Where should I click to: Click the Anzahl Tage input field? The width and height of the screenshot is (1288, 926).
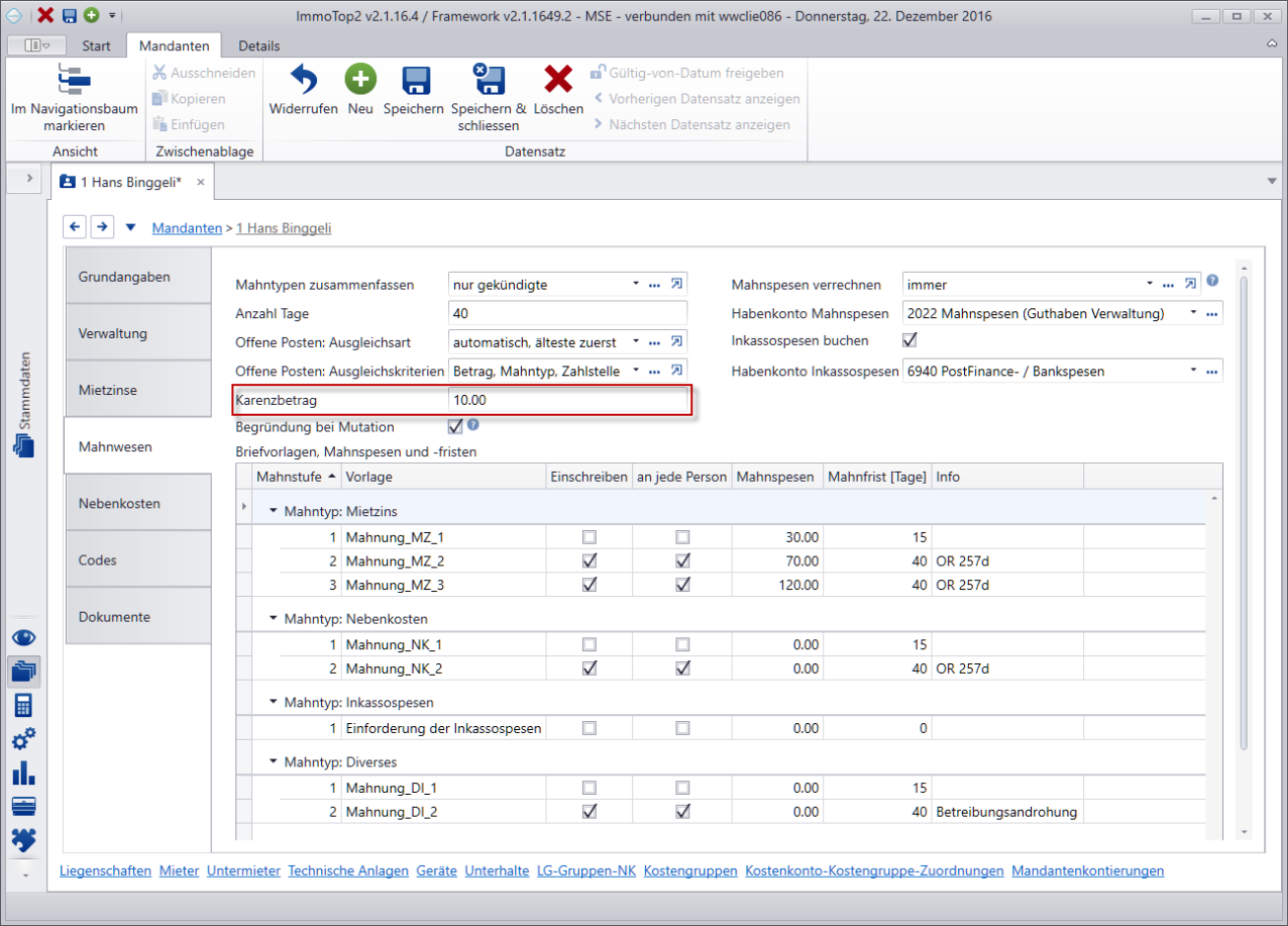(567, 313)
